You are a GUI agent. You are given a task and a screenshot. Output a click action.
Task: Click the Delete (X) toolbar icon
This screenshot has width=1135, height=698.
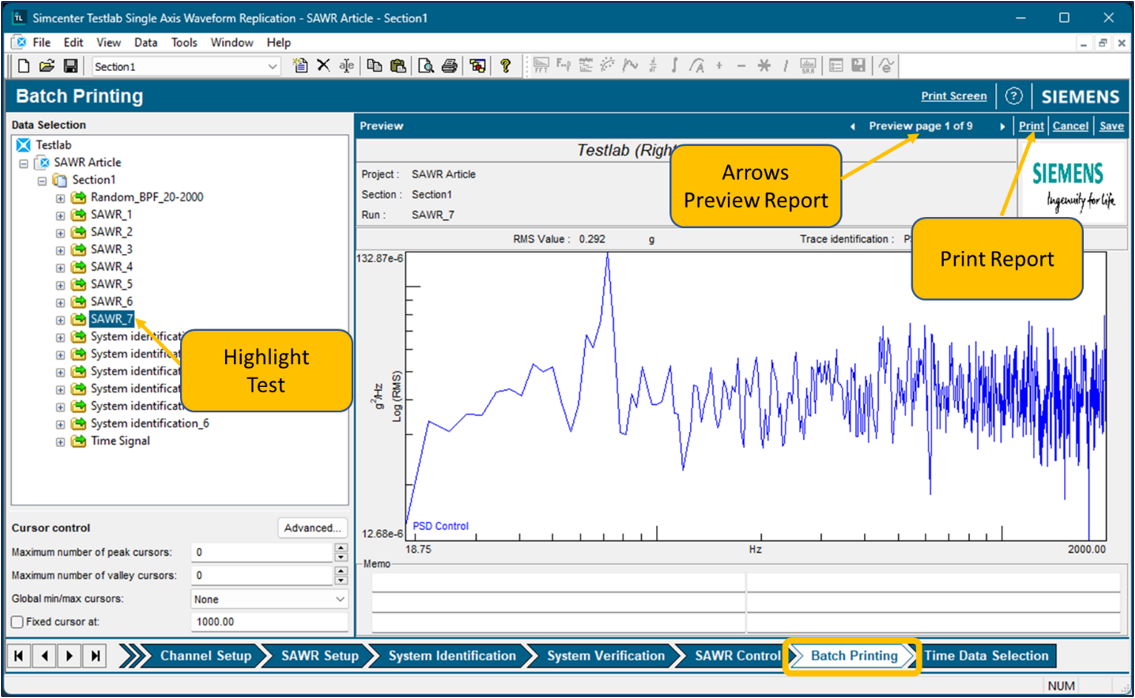pyautogui.click(x=323, y=66)
